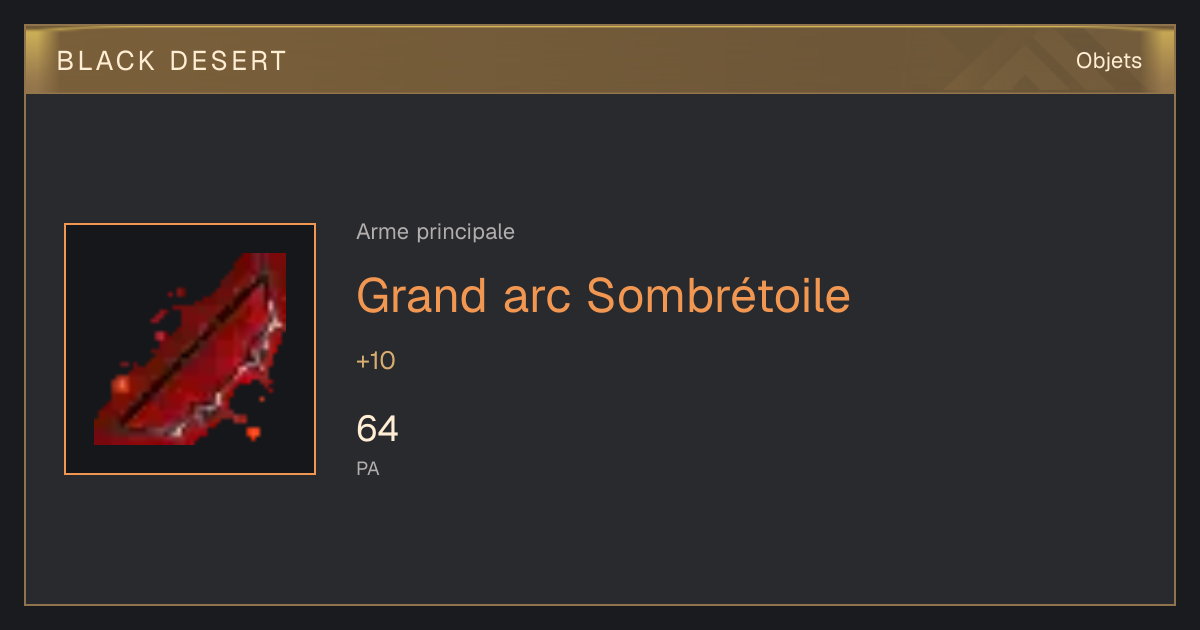Click the word Sombrétoile in the title
Viewport: 1200px width, 630px height.
tap(718, 295)
